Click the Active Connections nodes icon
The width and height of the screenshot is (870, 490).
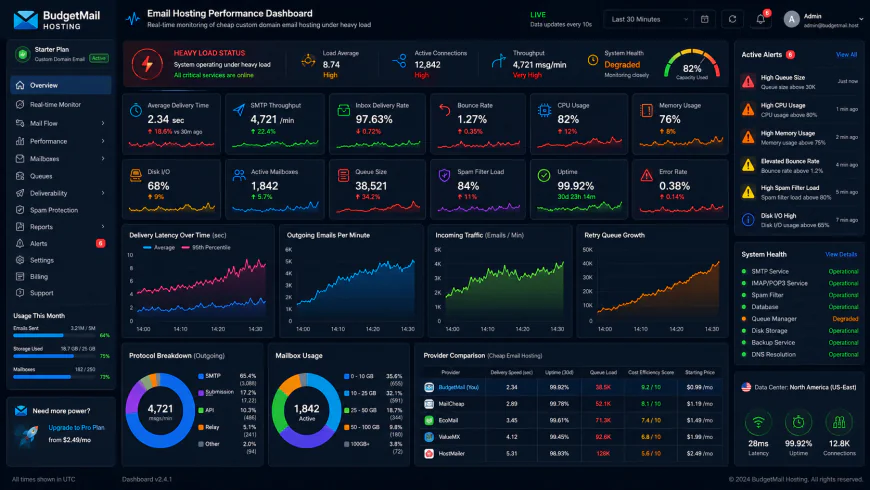399,61
